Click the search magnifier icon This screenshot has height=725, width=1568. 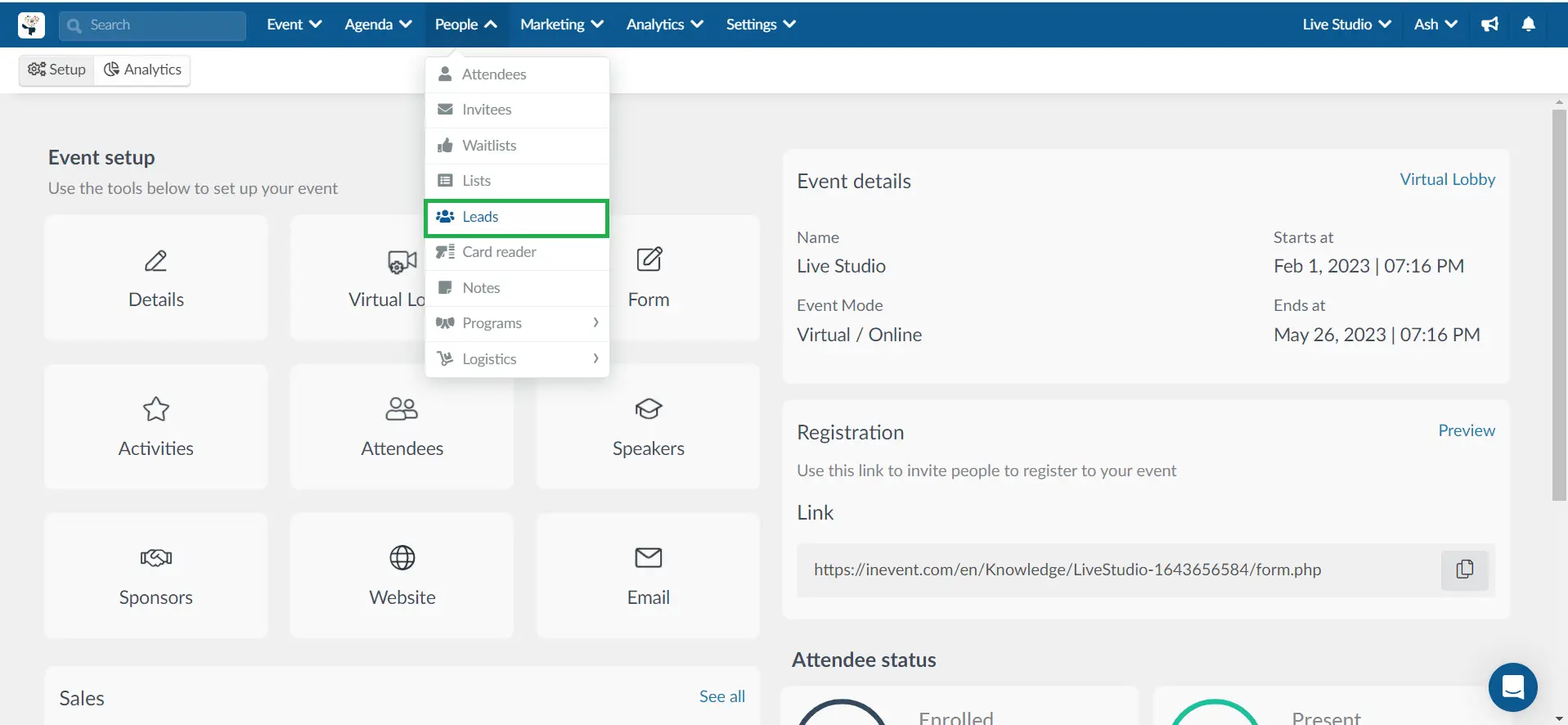point(74,25)
